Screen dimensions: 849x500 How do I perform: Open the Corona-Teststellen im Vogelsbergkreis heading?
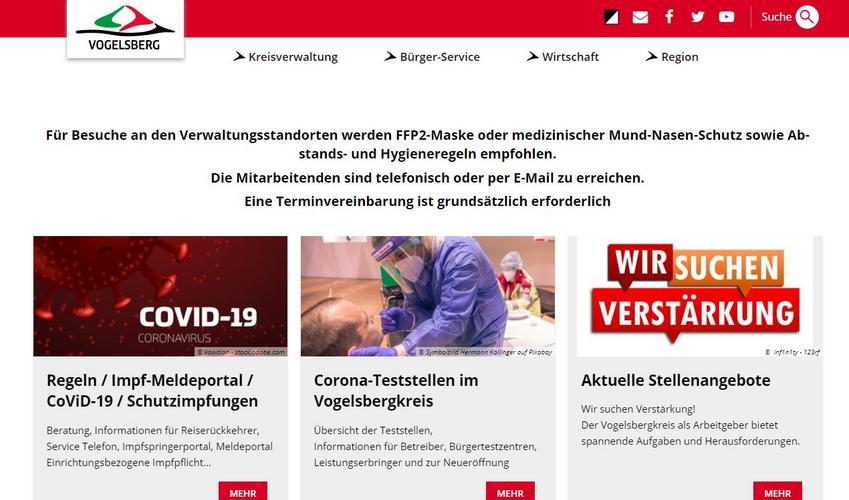(x=396, y=391)
